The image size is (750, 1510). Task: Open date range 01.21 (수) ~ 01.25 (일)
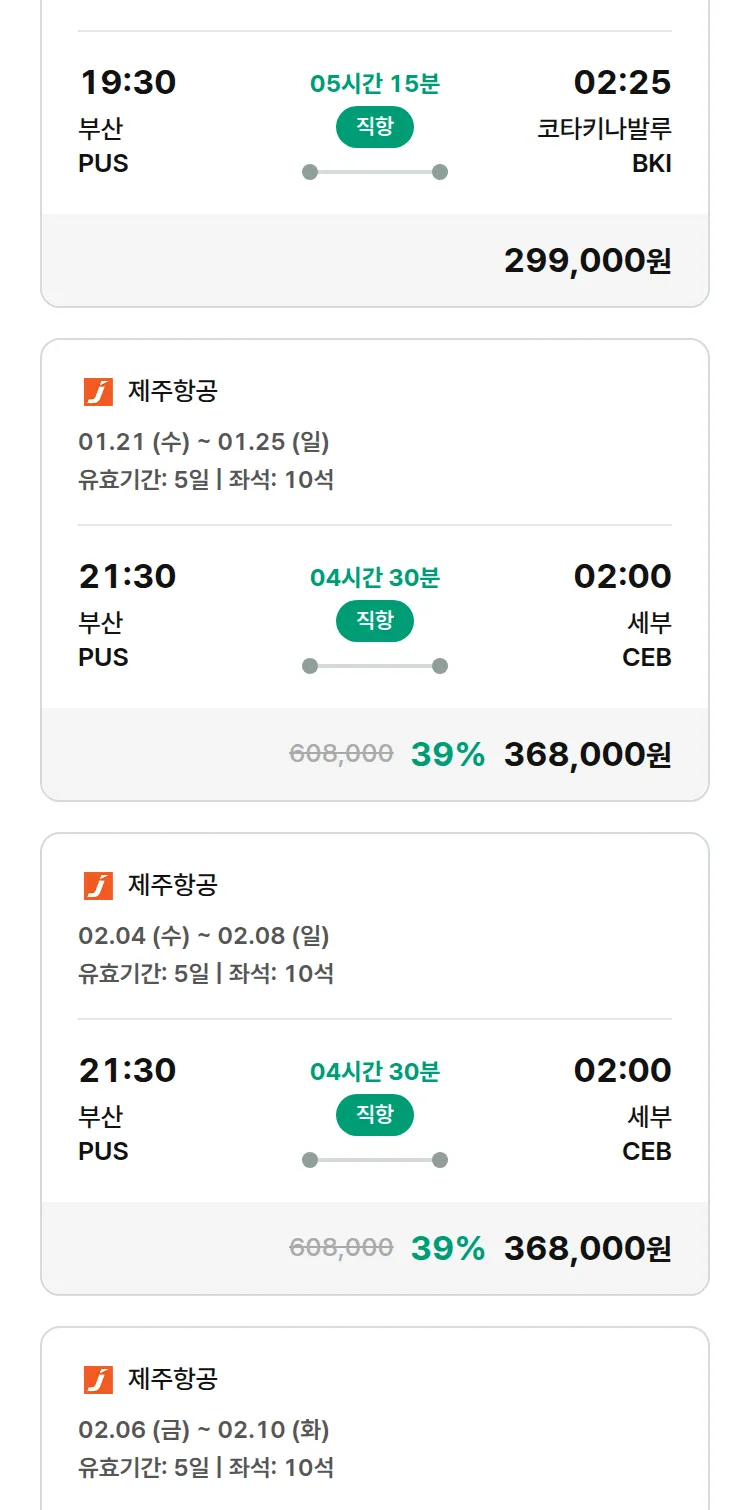point(204,442)
